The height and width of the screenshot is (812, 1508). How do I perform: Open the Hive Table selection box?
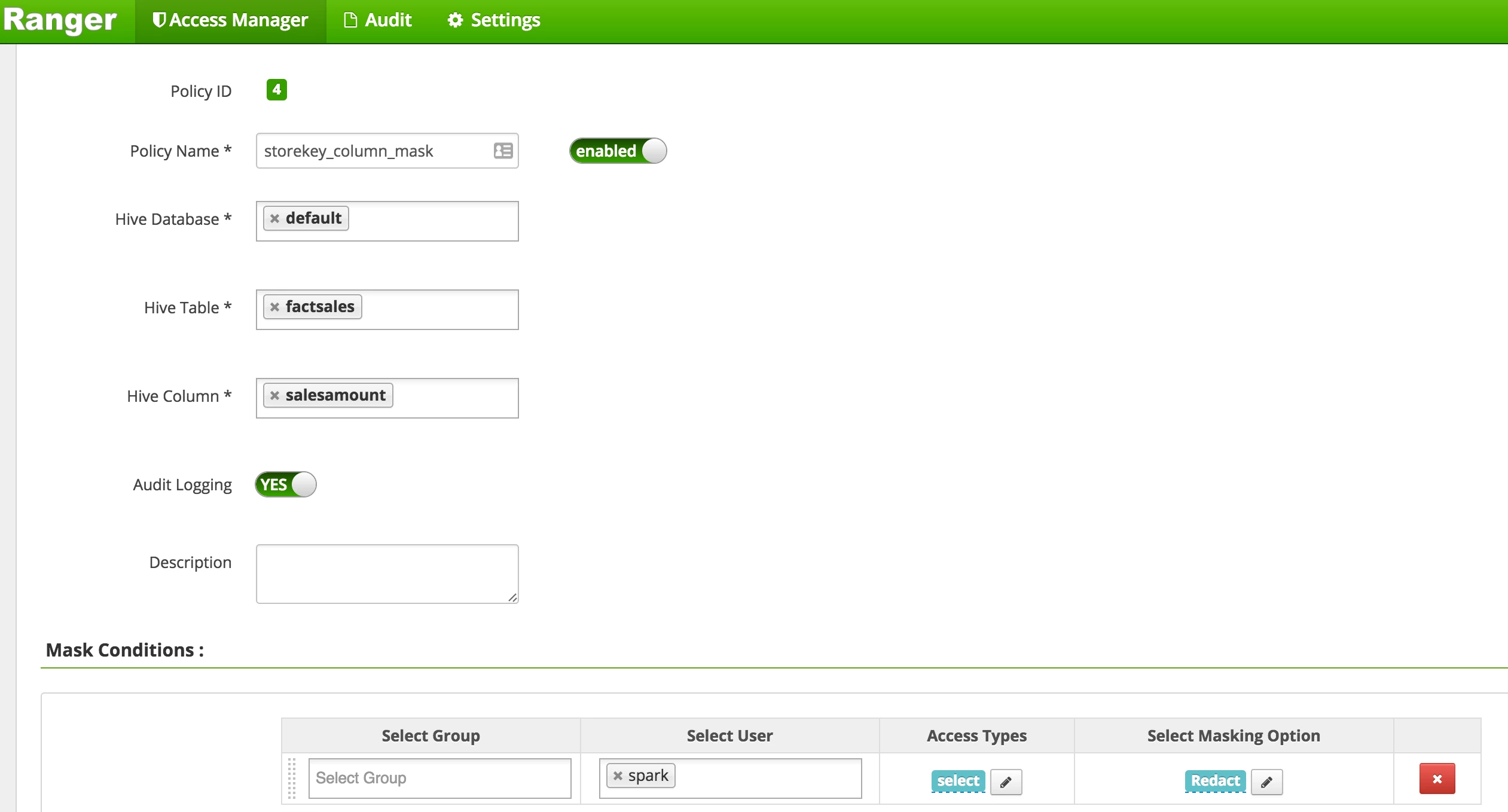click(x=387, y=310)
